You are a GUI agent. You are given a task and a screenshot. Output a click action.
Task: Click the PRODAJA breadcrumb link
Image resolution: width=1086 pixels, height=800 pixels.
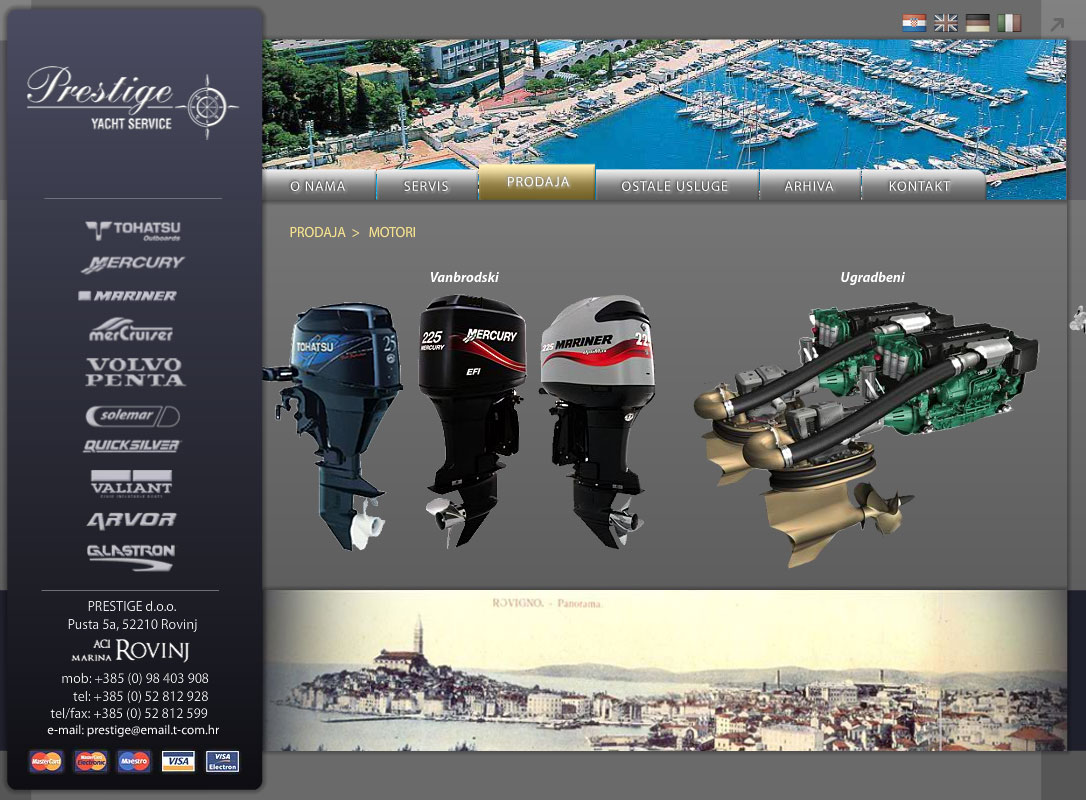(317, 232)
